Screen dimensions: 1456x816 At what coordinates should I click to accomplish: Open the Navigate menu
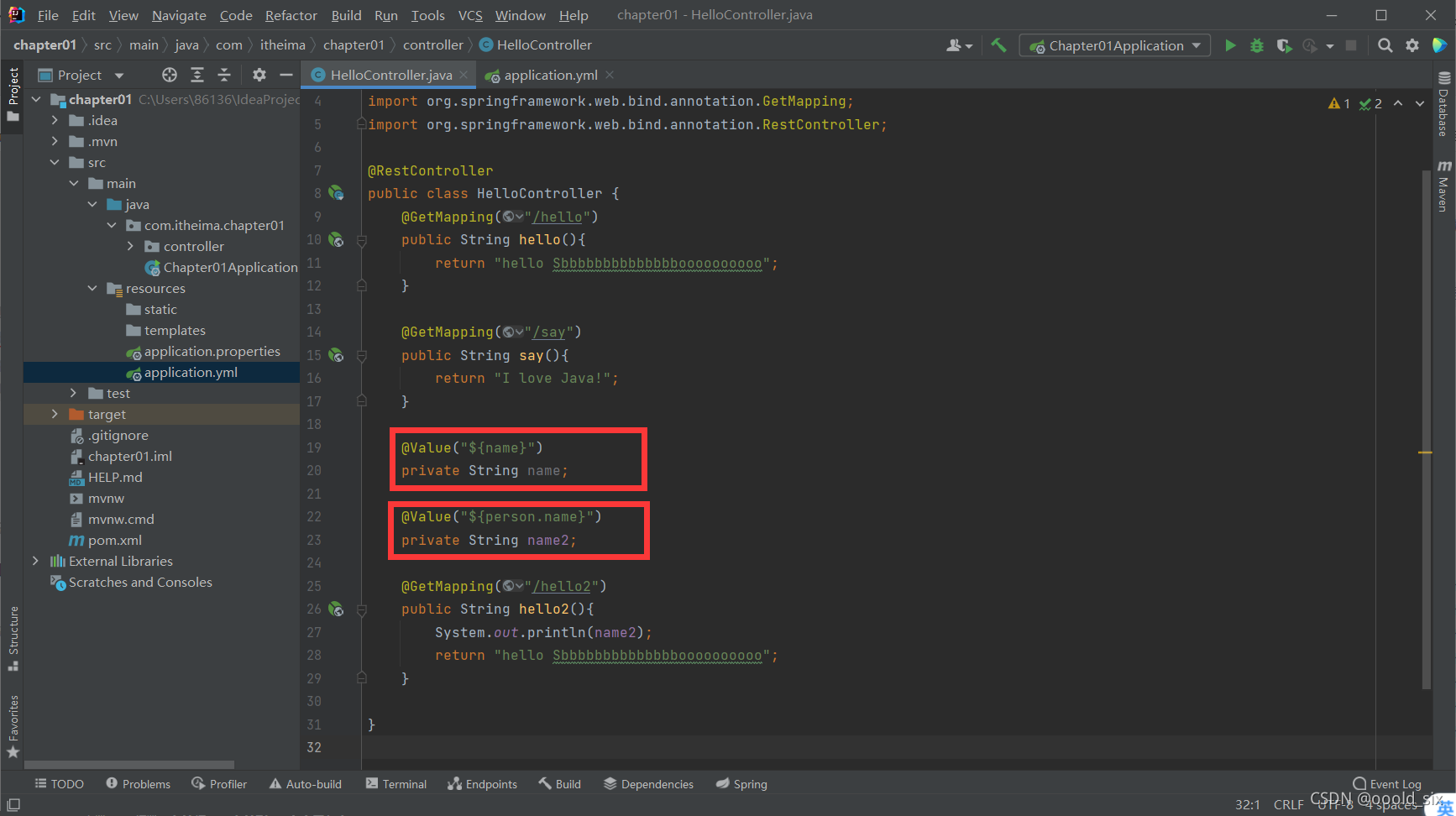(179, 15)
